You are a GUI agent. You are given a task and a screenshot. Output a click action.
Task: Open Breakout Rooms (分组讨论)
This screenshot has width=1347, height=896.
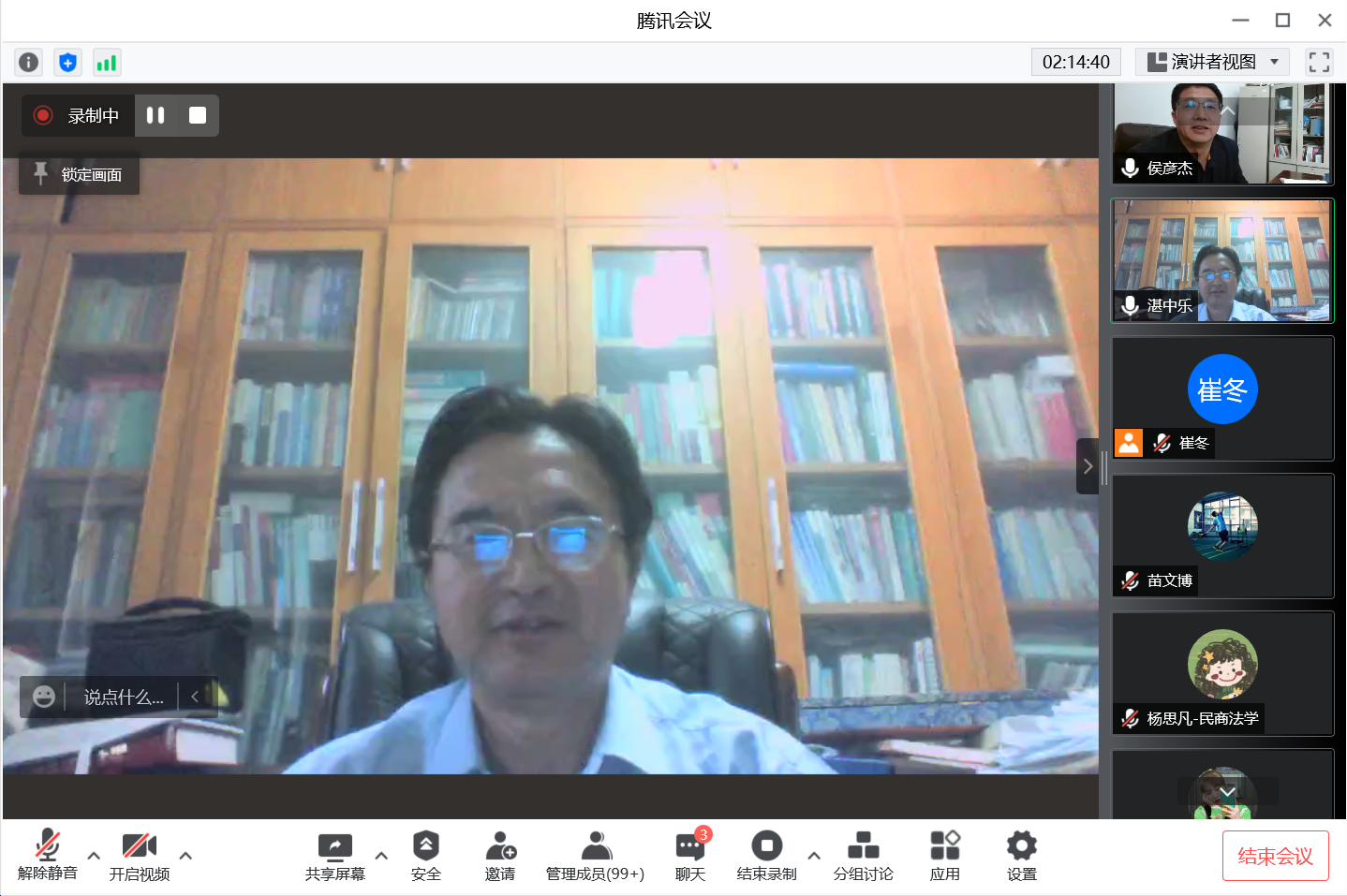point(863,856)
